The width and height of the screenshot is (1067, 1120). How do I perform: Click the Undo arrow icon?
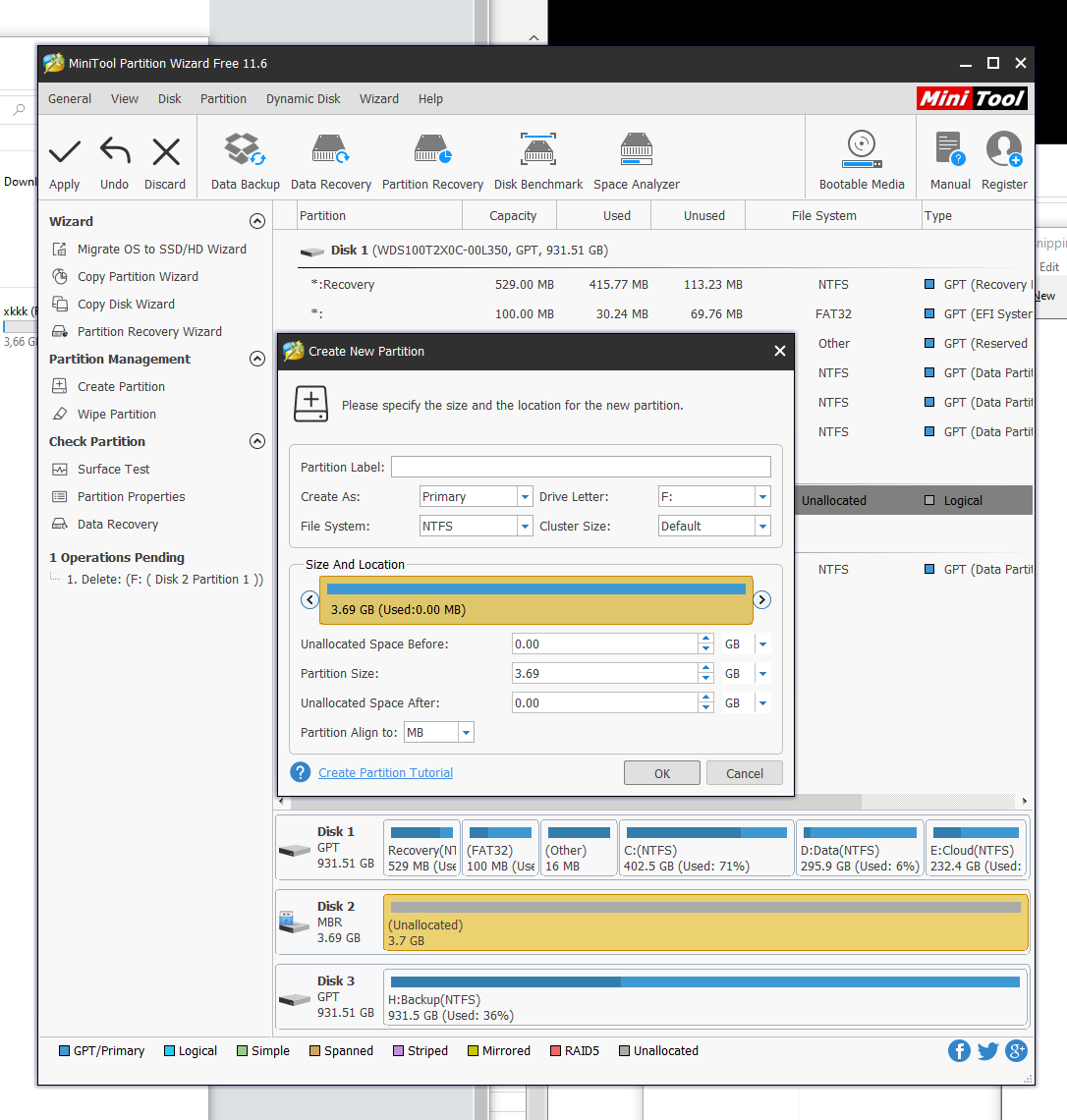(114, 151)
